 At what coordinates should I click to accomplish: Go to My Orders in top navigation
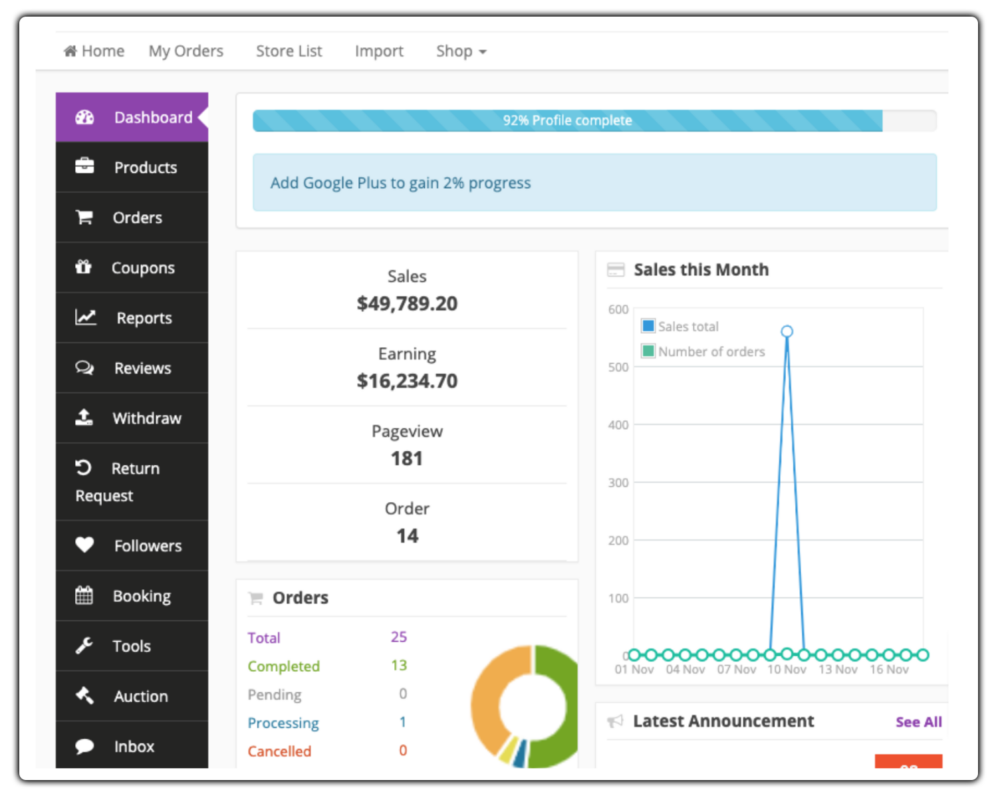point(185,50)
